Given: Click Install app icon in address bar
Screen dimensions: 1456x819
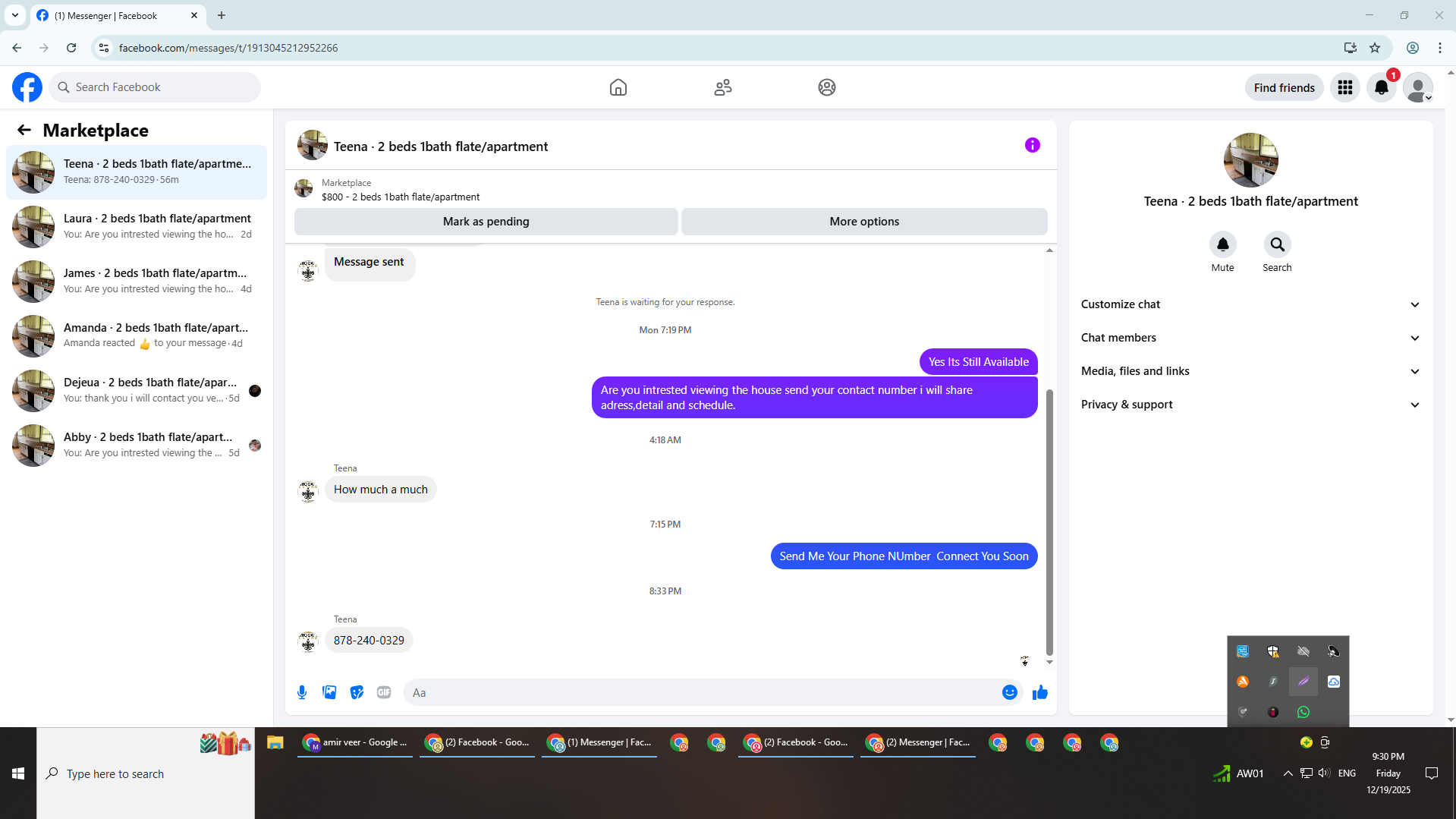Looking at the screenshot, I should click(x=1350, y=48).
